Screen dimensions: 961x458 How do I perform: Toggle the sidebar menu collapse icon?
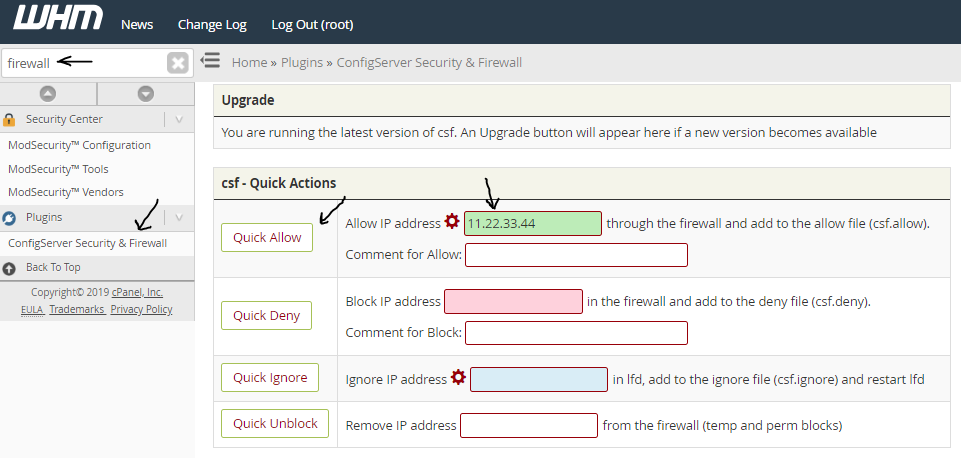210,60
